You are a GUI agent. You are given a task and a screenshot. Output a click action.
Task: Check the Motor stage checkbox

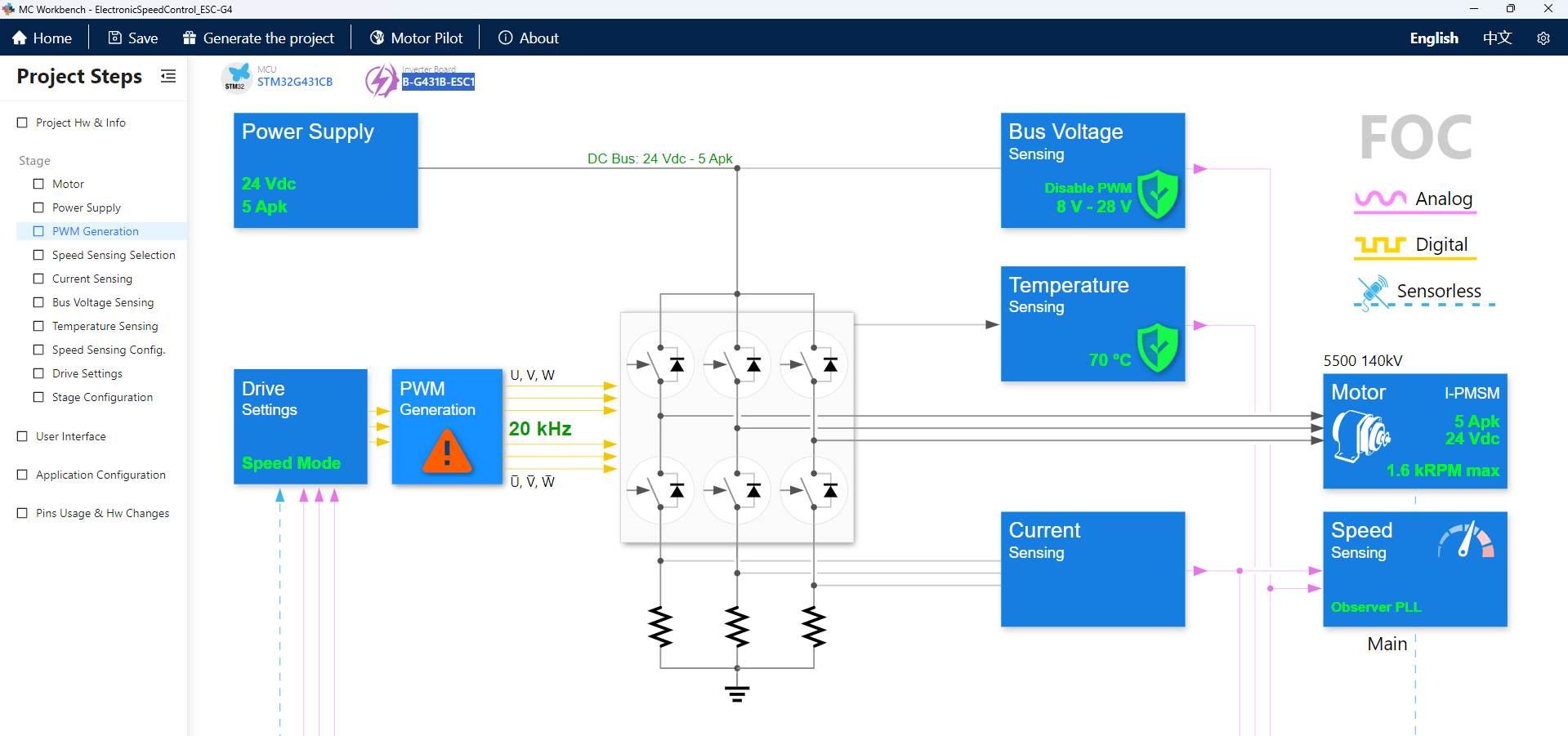pyautogui.click(x=38, y=183)
